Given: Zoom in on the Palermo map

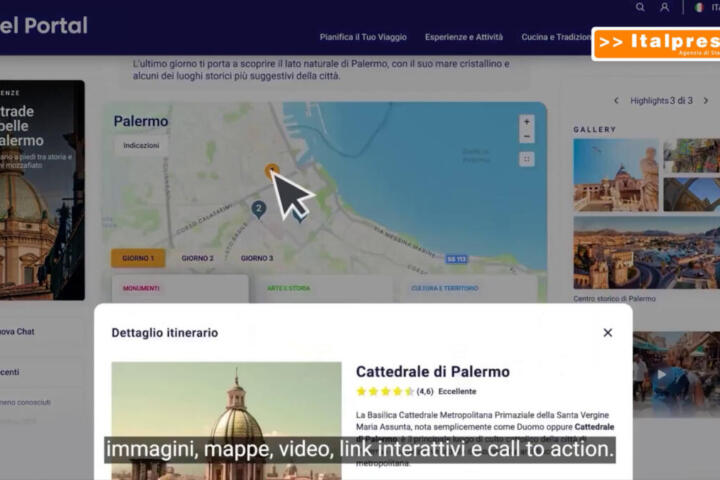Looking at the screenshot, I should point(527,121).
